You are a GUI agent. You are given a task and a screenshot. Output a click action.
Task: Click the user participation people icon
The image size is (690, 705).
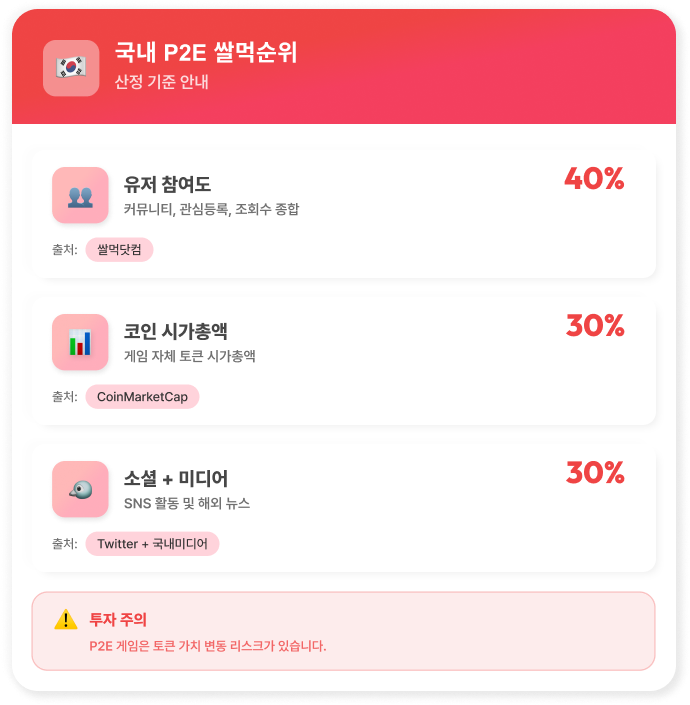tap(80, 195)
